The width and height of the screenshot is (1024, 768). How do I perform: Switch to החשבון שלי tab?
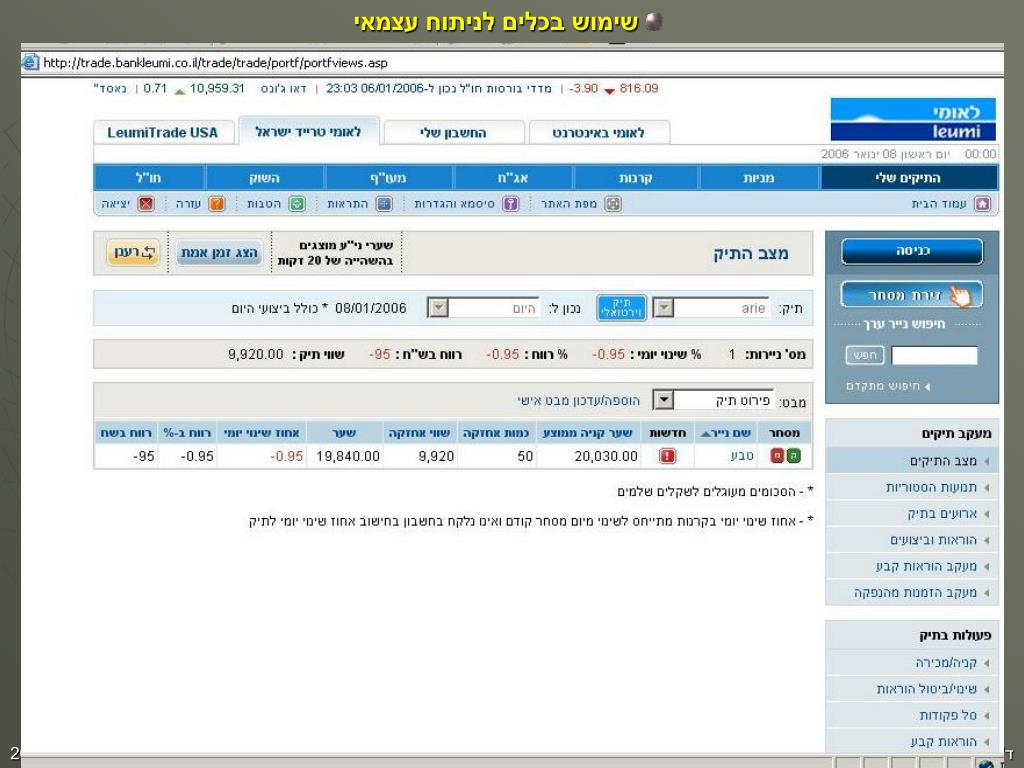point(453,133)
